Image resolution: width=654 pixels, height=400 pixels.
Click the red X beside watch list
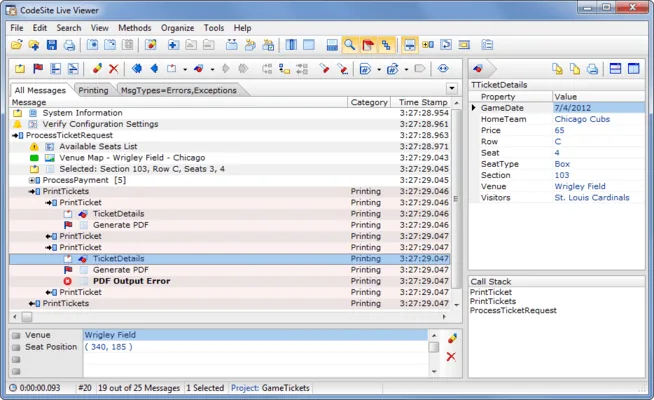[x=451, y=357]
